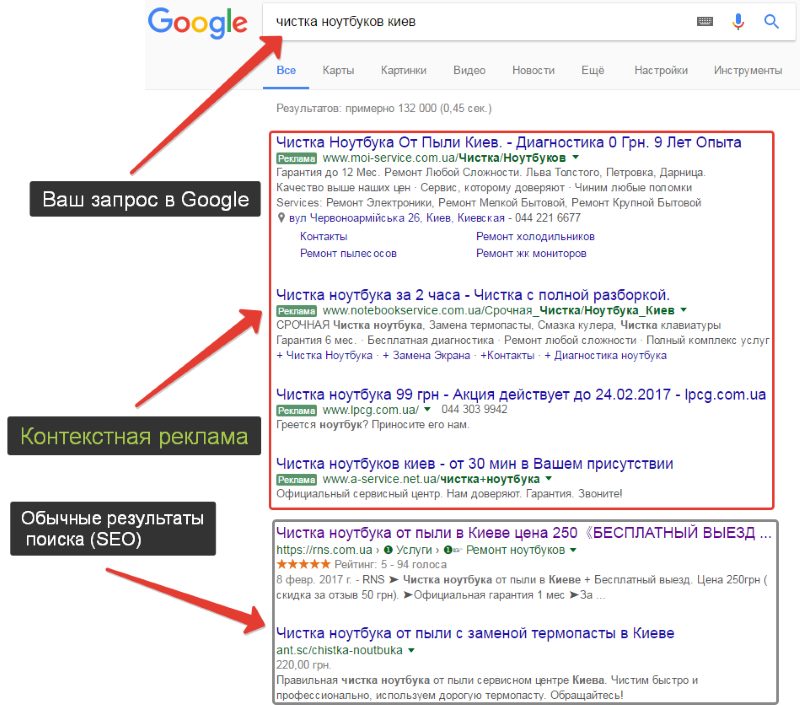Image resolution: width=800 pixels, height=705 pixels.
Task: Click +Контакты sitelink in second ad
Action: pyautogui.click(x=507, y=355)
